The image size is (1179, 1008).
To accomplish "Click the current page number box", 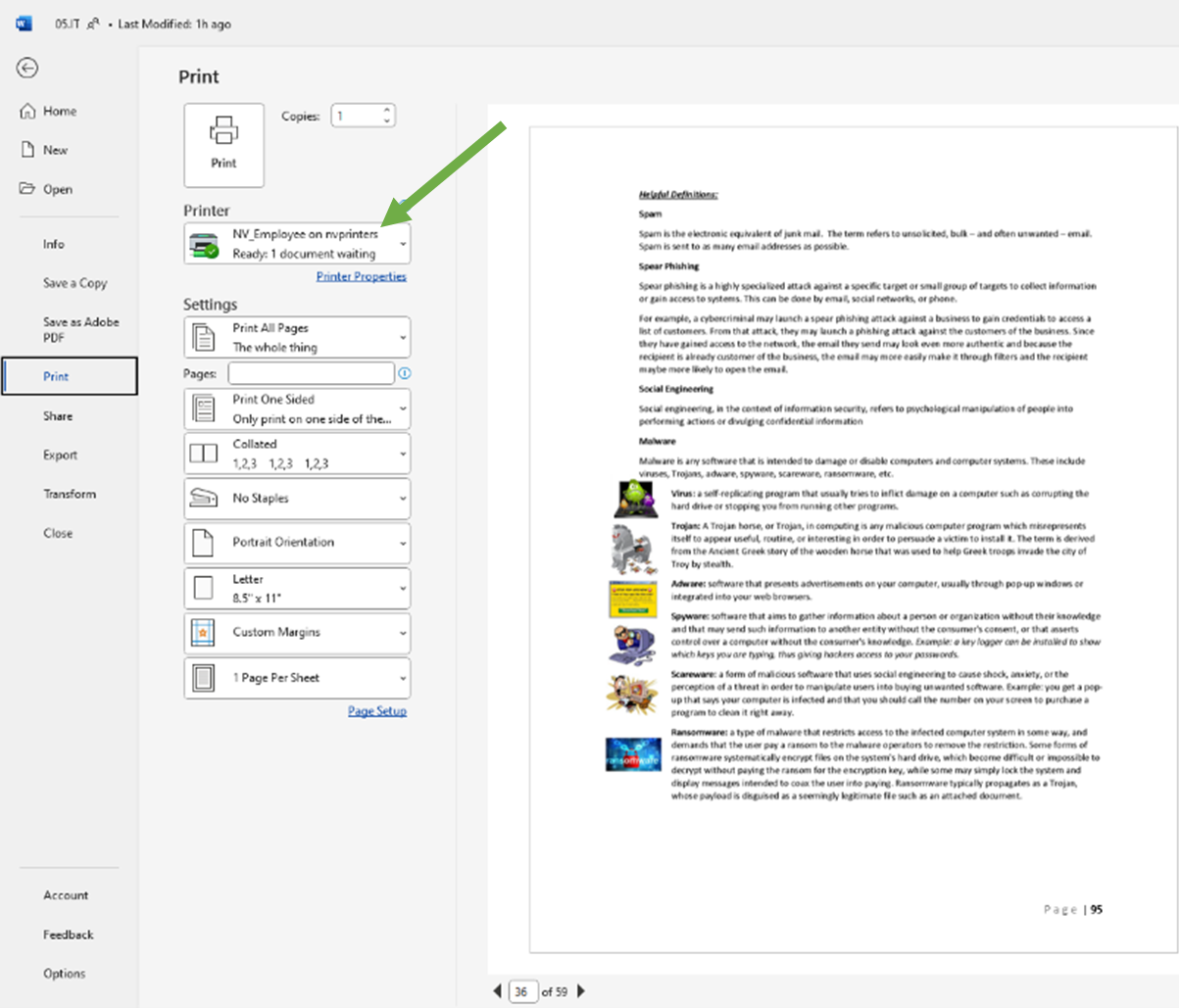I will 521,991.
